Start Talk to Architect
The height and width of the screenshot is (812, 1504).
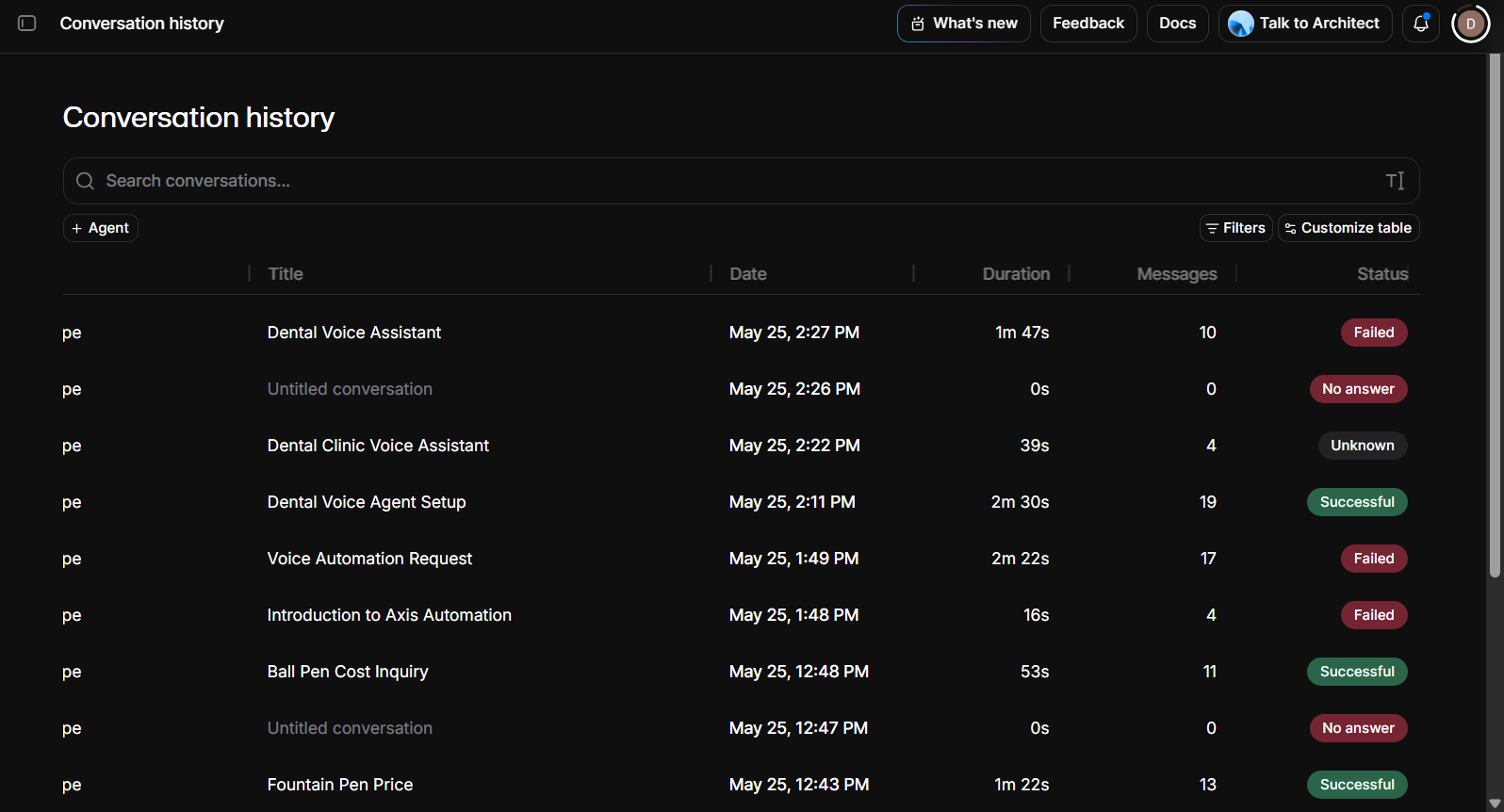coord(1305,24)
